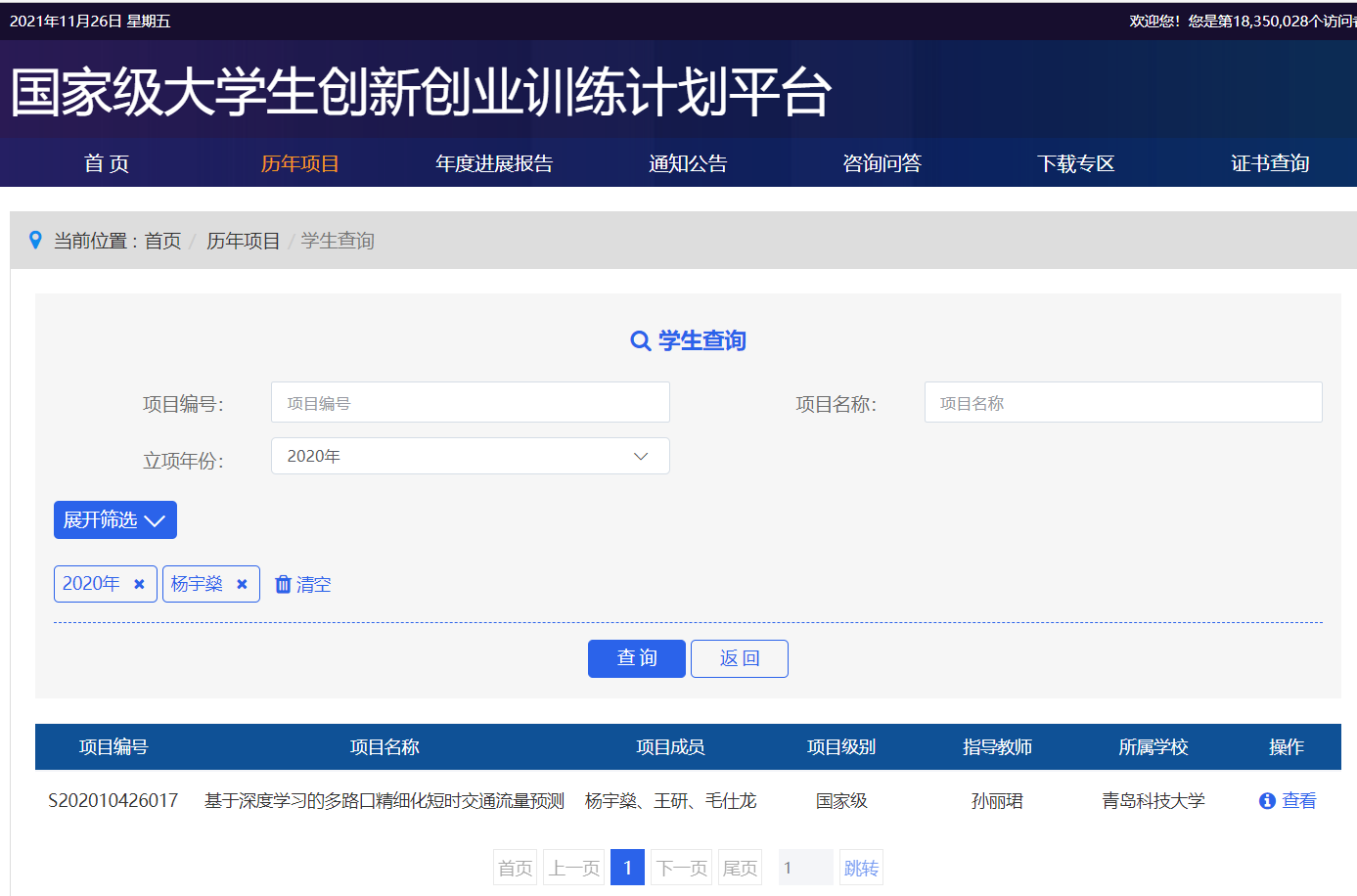The height and width of the screenshot is (896, 1357).
Task: Click the 跳转 page jump button
Action: 861,868
